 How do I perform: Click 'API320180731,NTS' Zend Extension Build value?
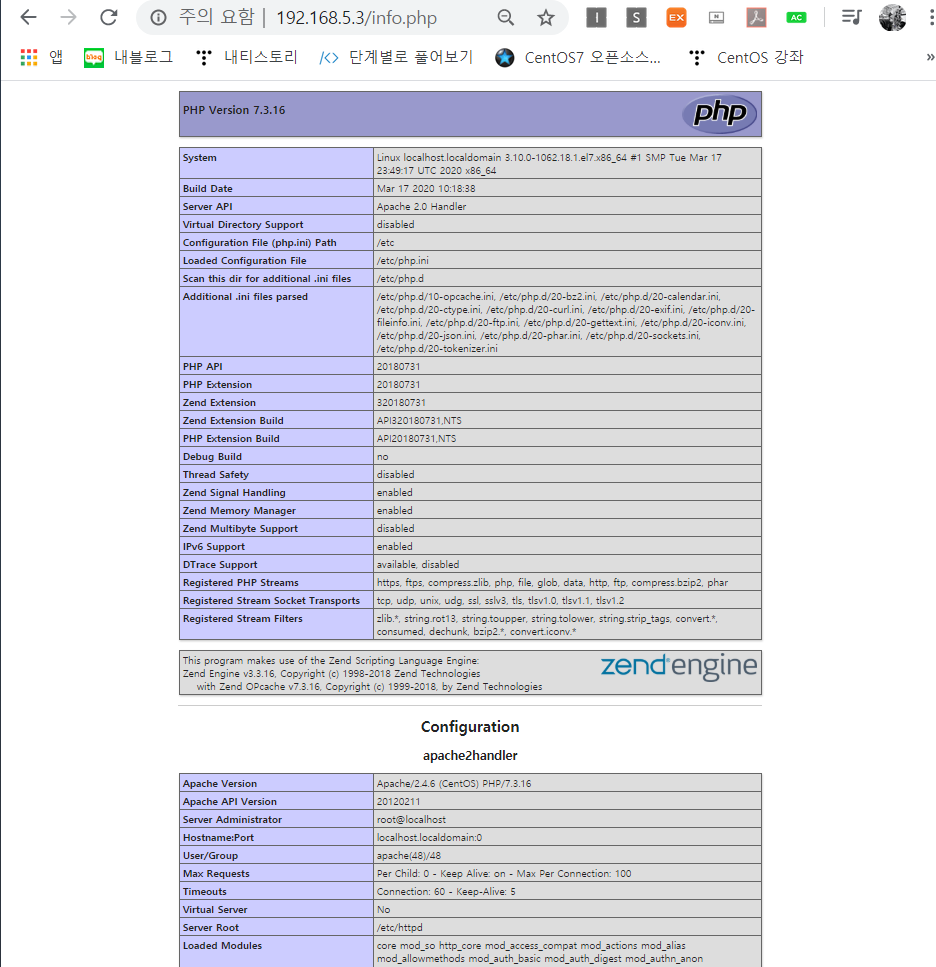point(419,421)
